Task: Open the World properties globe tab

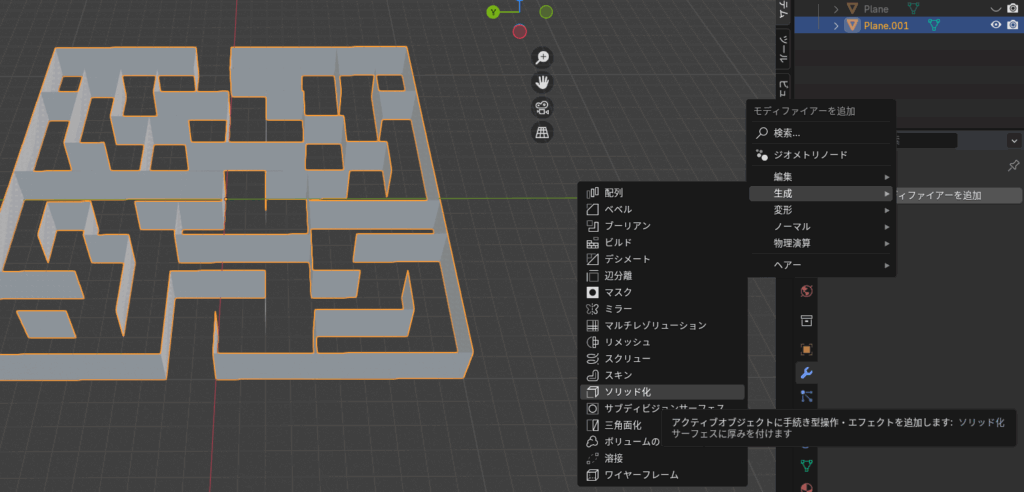Action: tap(807, 291)
